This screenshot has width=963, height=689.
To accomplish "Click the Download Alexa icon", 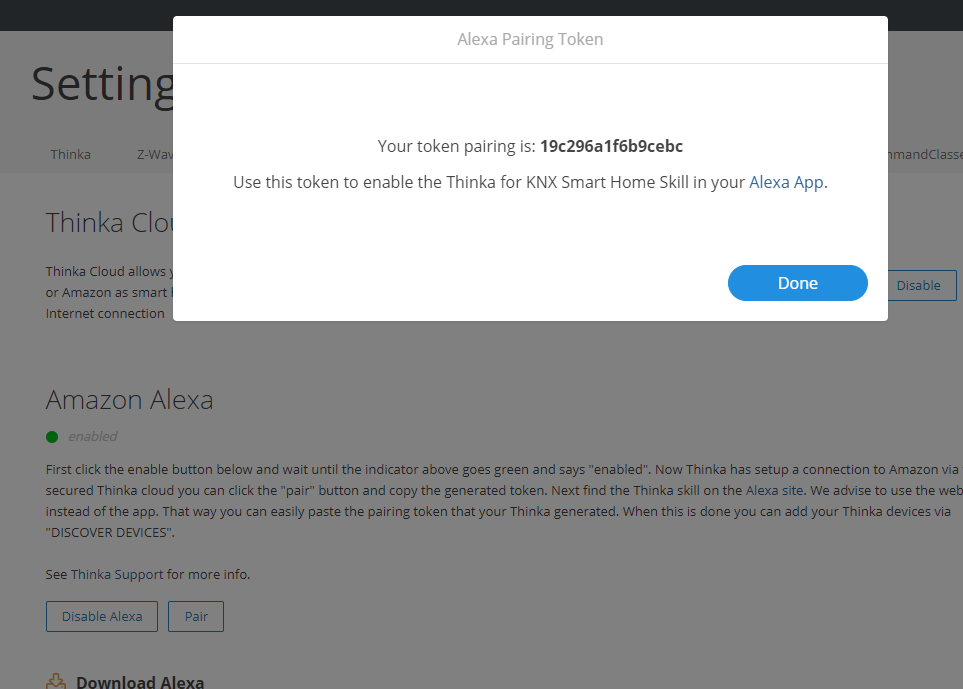I will (56, 681).
